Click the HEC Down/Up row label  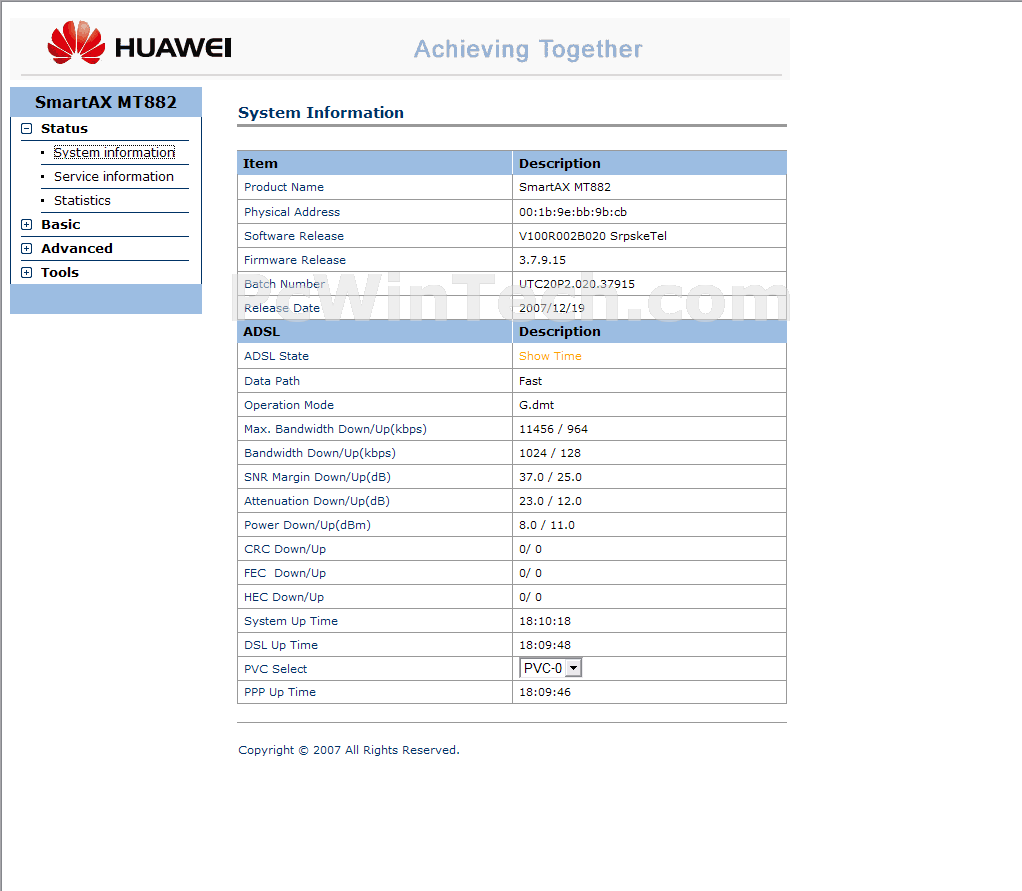[284, 598]
